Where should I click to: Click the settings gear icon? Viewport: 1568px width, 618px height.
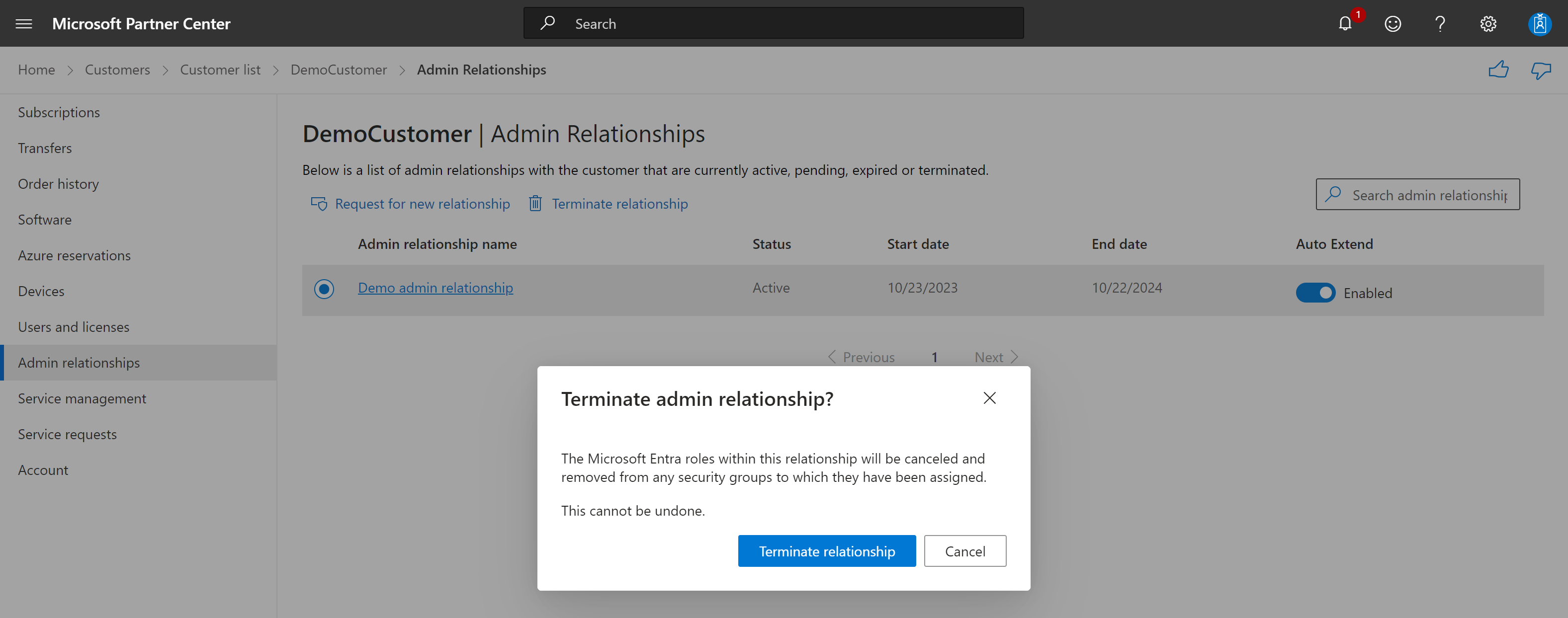click(1487, 23)
